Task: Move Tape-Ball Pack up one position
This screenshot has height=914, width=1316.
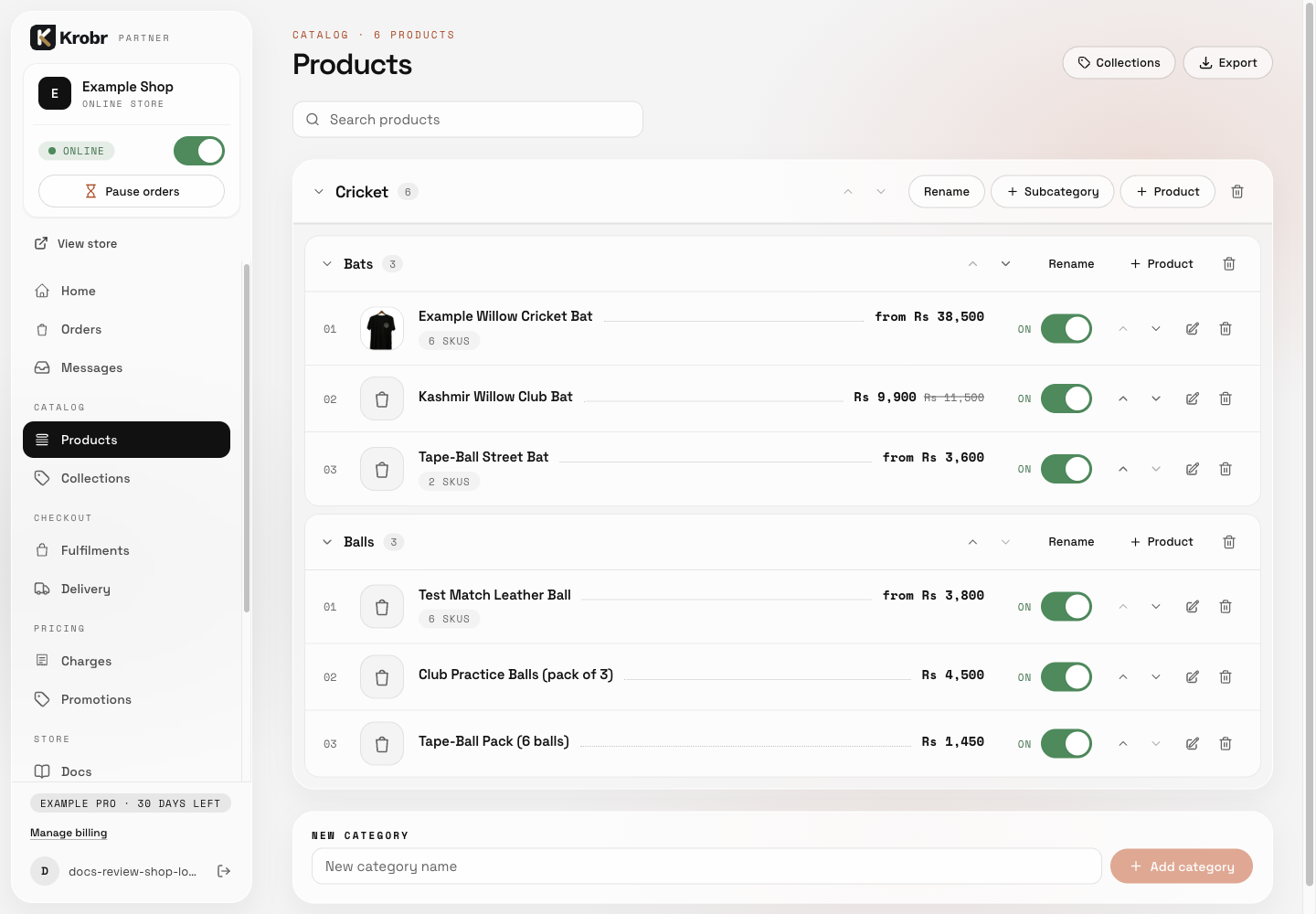Action: pos(1123,744)
